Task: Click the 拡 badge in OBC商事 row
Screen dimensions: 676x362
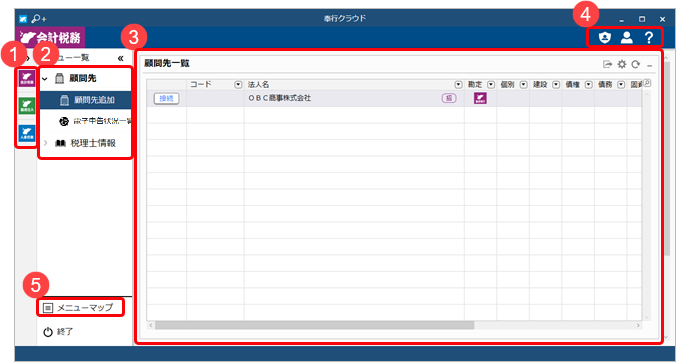Action: pos(449,98)
